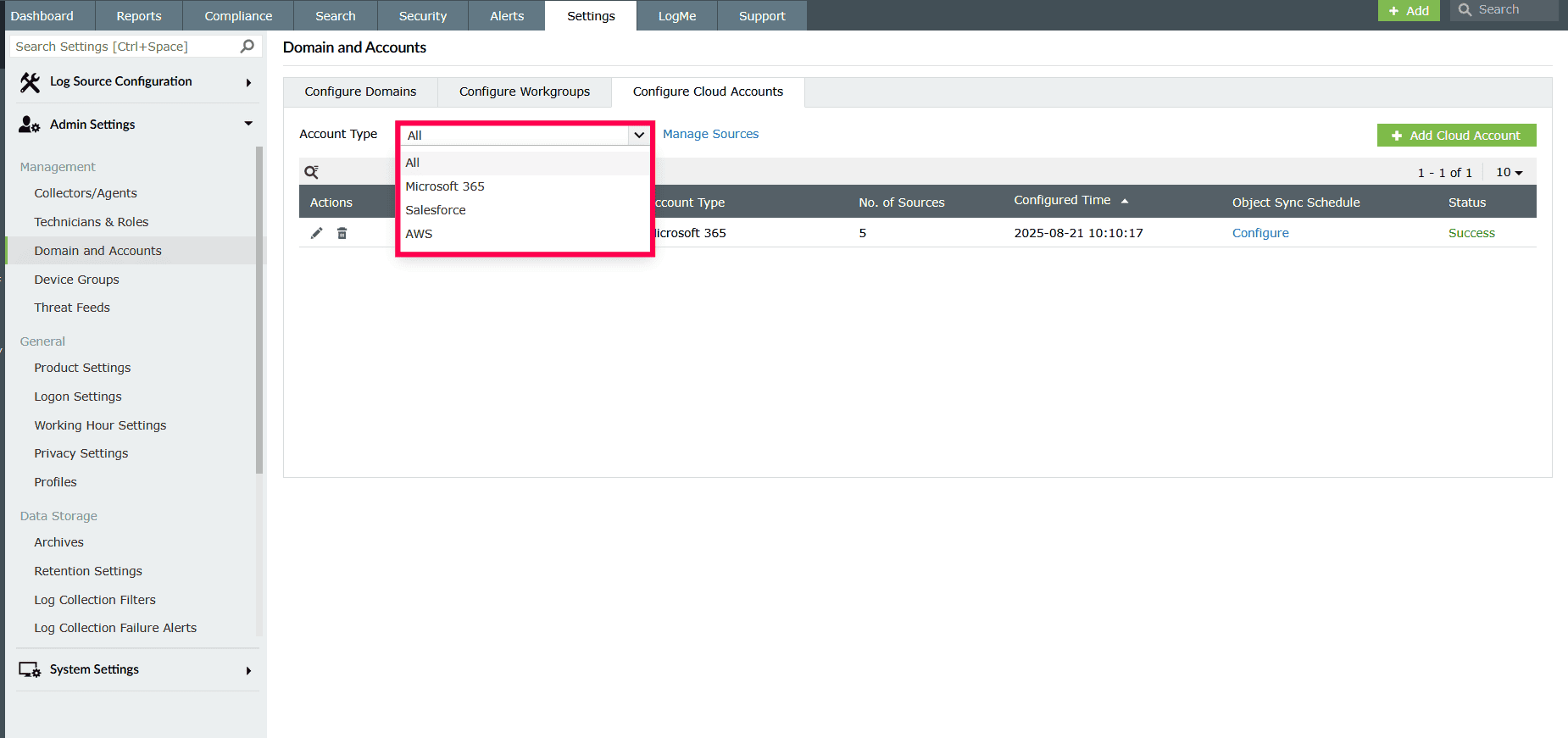
Task: Switch to Configure Domains tab
Action: click(x=360, y=92)
